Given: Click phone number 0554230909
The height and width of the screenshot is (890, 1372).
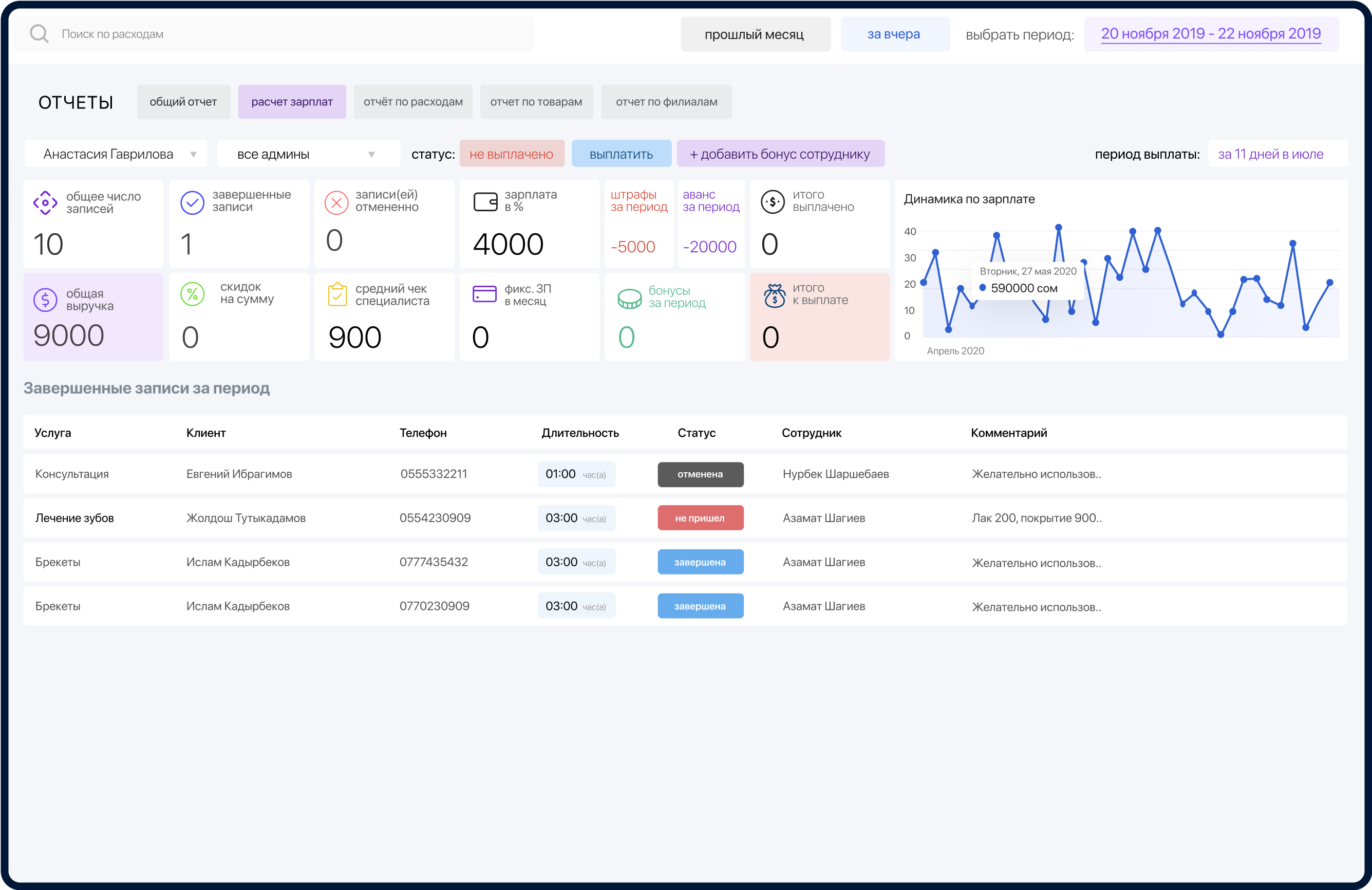Looking at the screenshot, I should click(435, 518).
